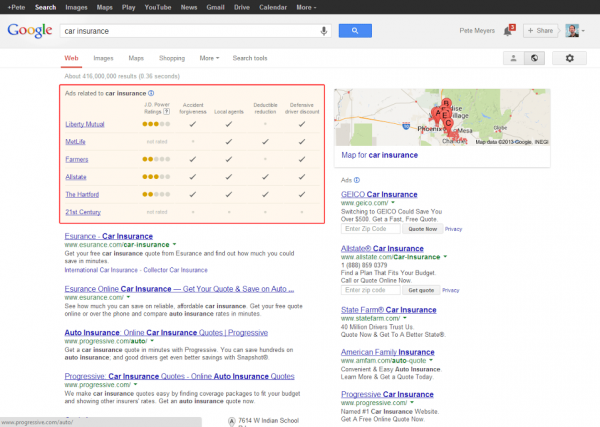Expand arrow next to www.progressive.com/auto/ URL
The height and width of the screenshot is (427, 600).
coord(152,341)
